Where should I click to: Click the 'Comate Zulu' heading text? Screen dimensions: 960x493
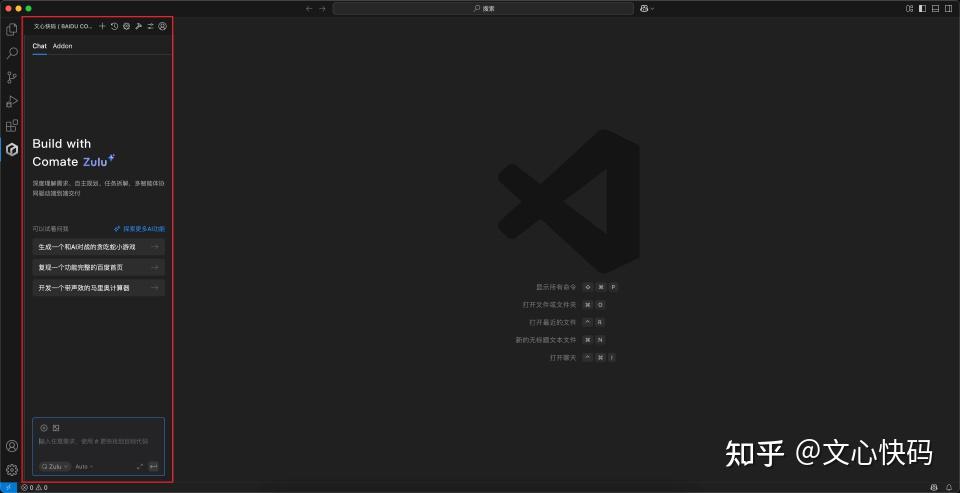coord(73,162)
